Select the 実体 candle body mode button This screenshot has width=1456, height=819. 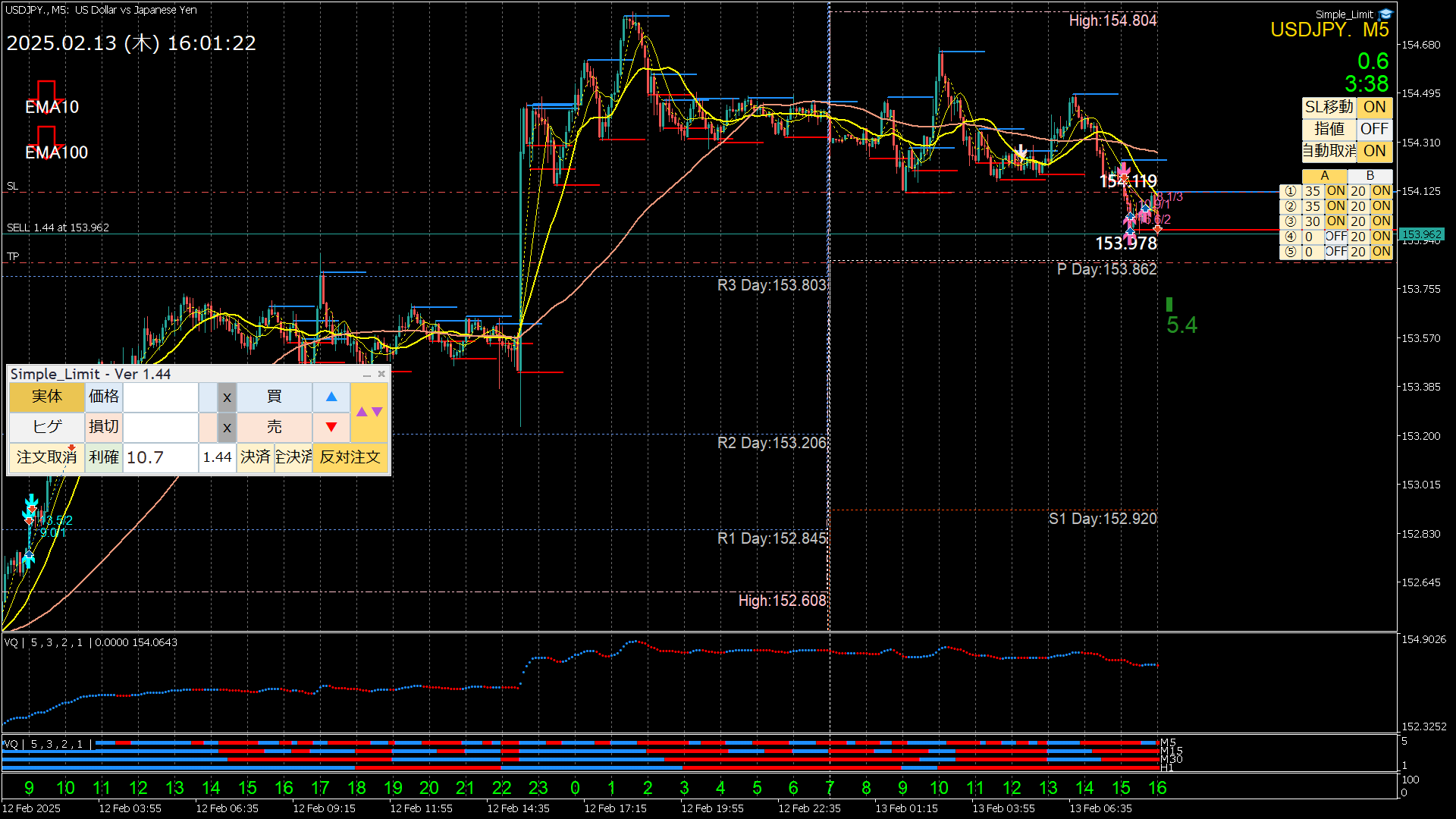point(46,397)
